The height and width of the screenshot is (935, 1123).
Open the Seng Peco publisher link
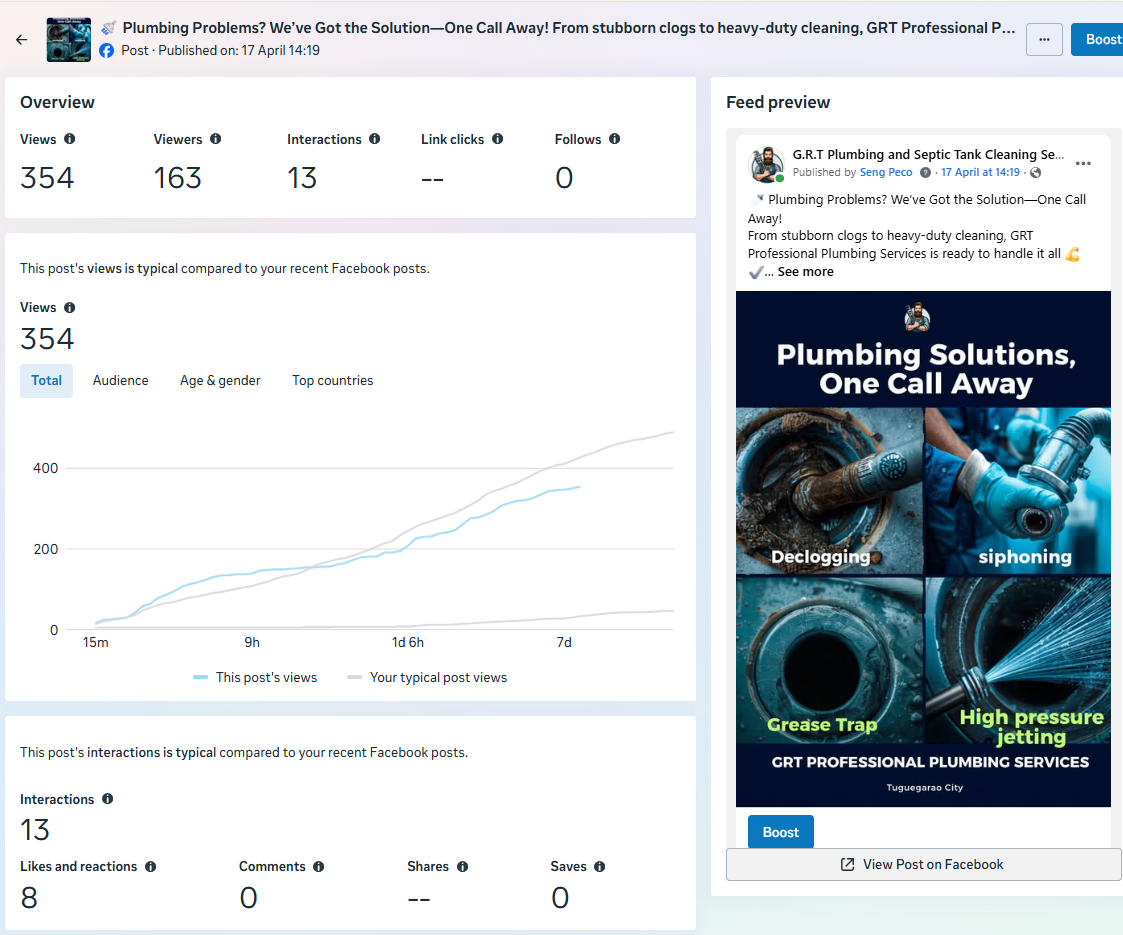886,173
